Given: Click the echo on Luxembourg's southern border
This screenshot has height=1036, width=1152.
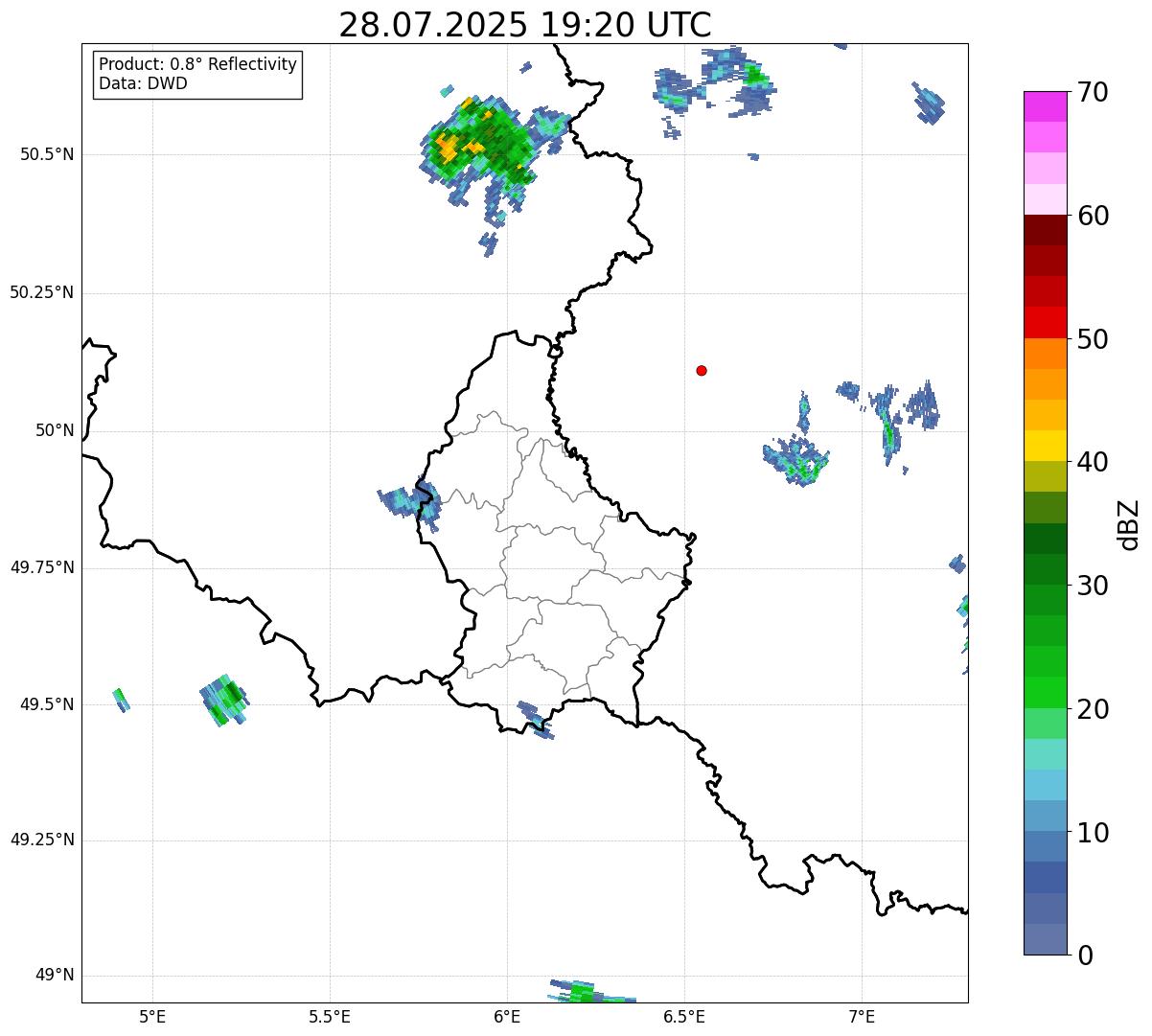Looking at the screenshot, I should [x=535, y=720].
